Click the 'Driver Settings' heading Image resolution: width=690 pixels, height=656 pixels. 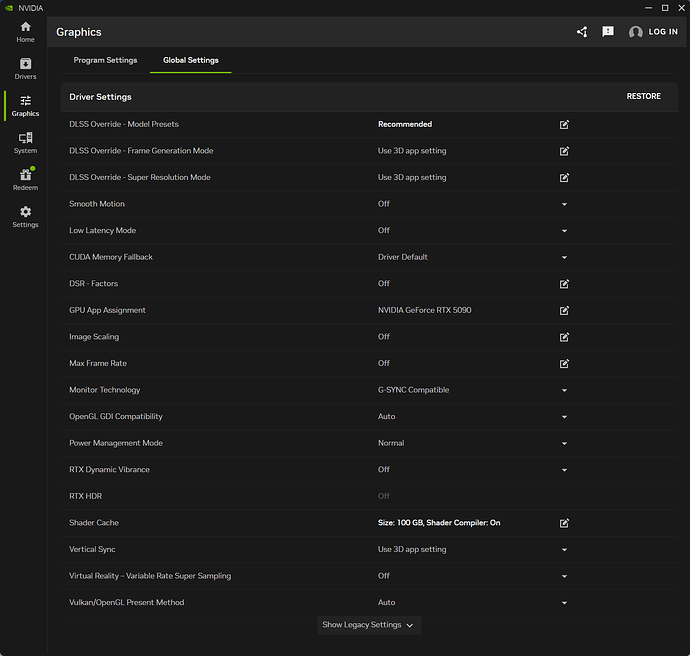point(100,97)
